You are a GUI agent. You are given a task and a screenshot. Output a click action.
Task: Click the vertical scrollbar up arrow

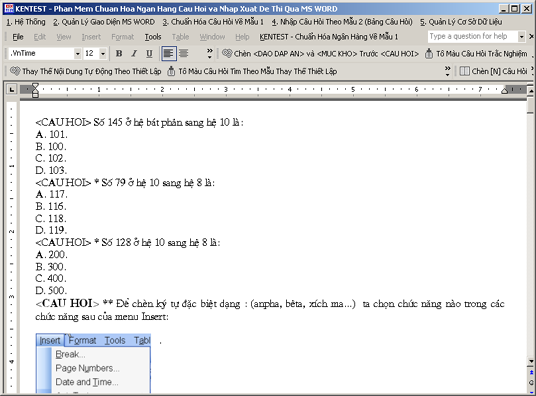tap(531, 91)
